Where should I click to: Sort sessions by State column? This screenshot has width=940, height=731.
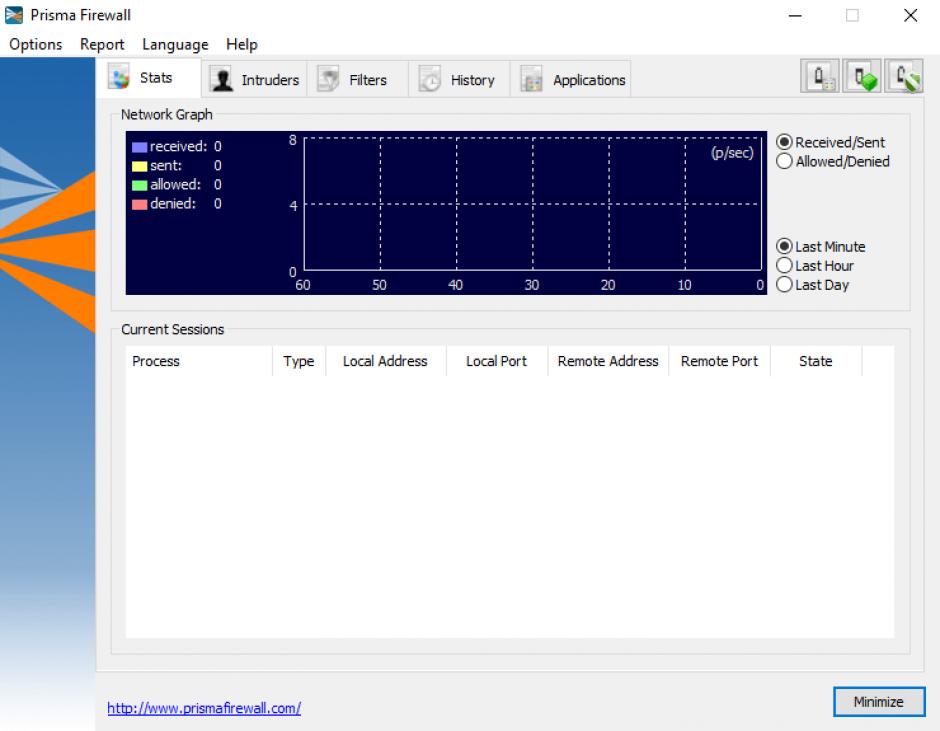pos(816,361)
